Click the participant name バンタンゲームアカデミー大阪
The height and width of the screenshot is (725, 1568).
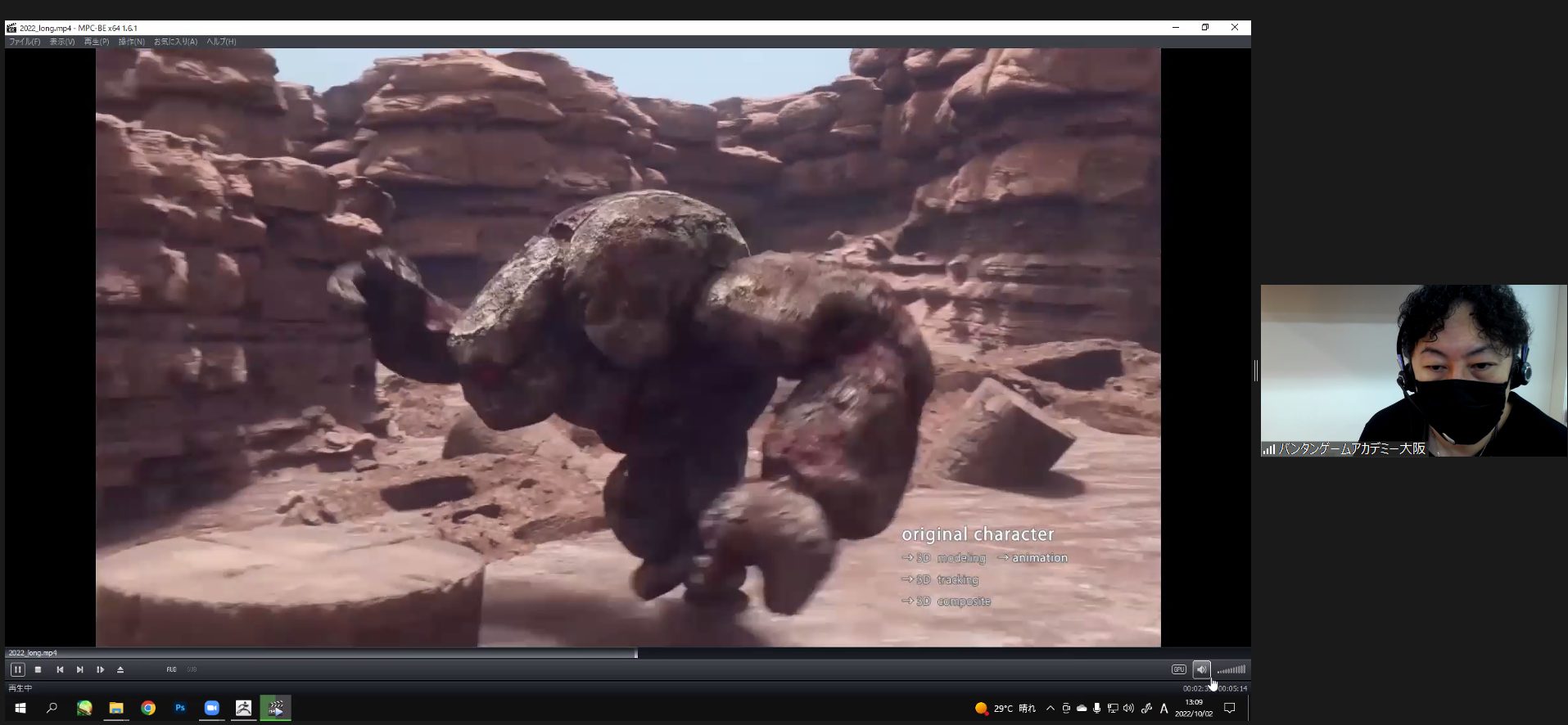(x=1352, y=448)
